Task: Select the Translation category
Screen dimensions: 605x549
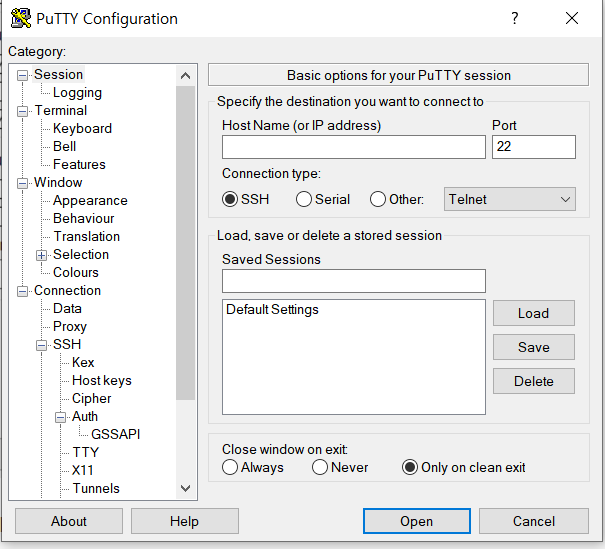Action: [86, 236]
